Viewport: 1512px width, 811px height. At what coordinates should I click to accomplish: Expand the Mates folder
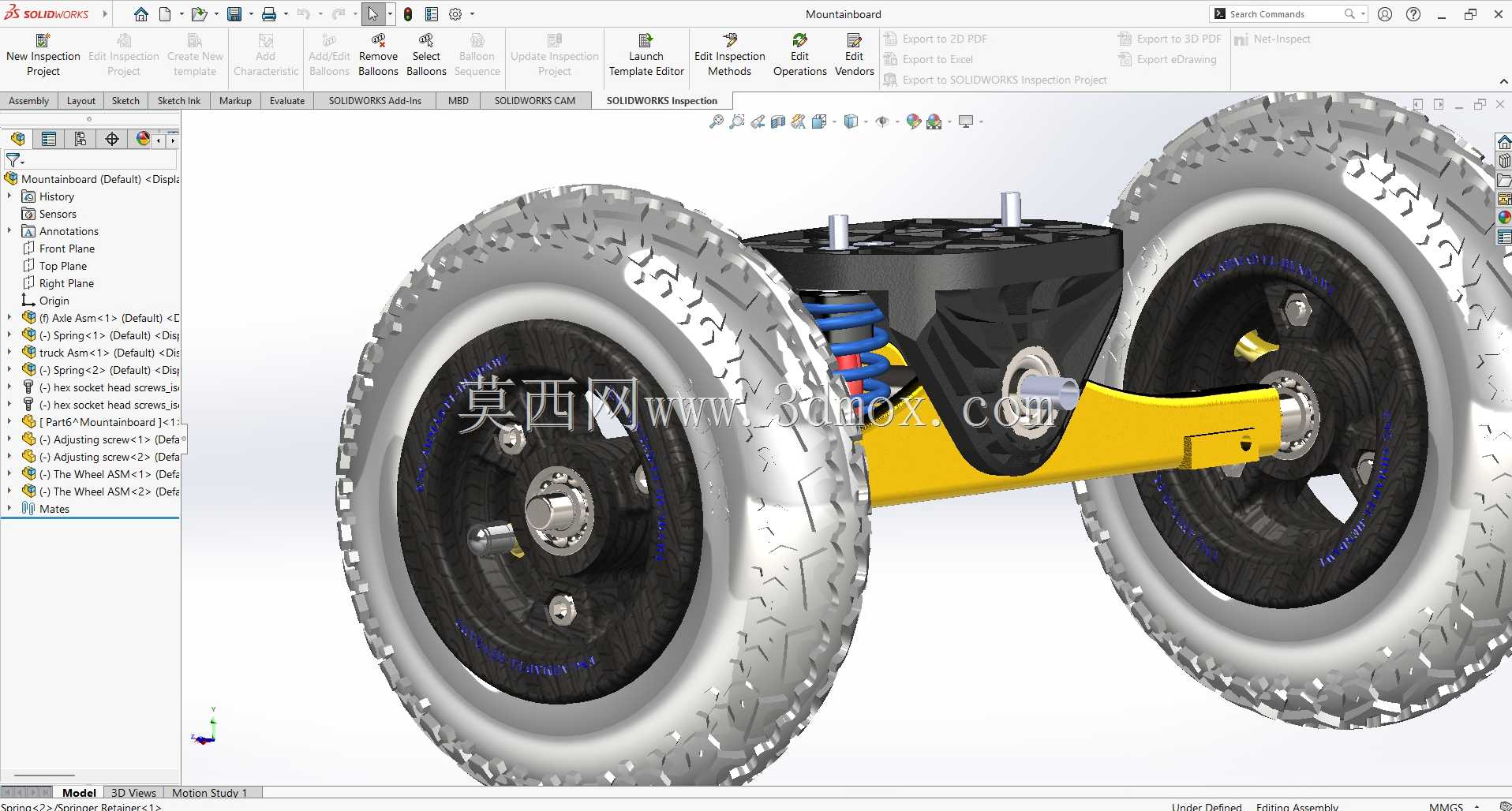(9, 509)
